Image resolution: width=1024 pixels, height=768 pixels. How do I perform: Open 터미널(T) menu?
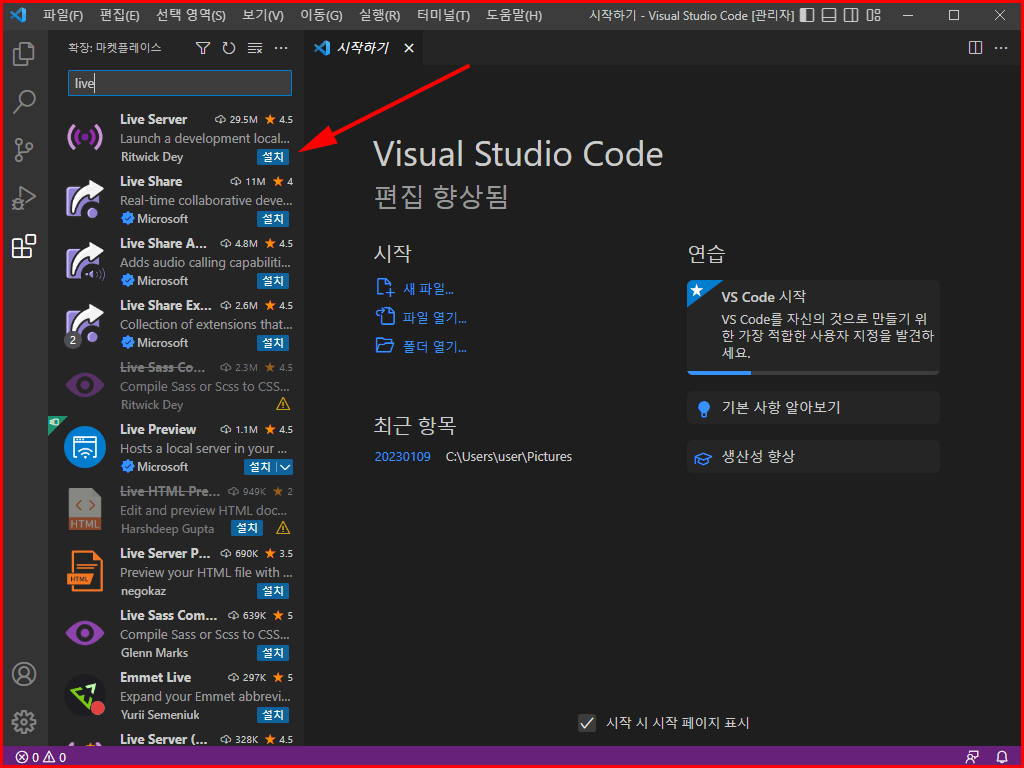[x=443, y=15]
